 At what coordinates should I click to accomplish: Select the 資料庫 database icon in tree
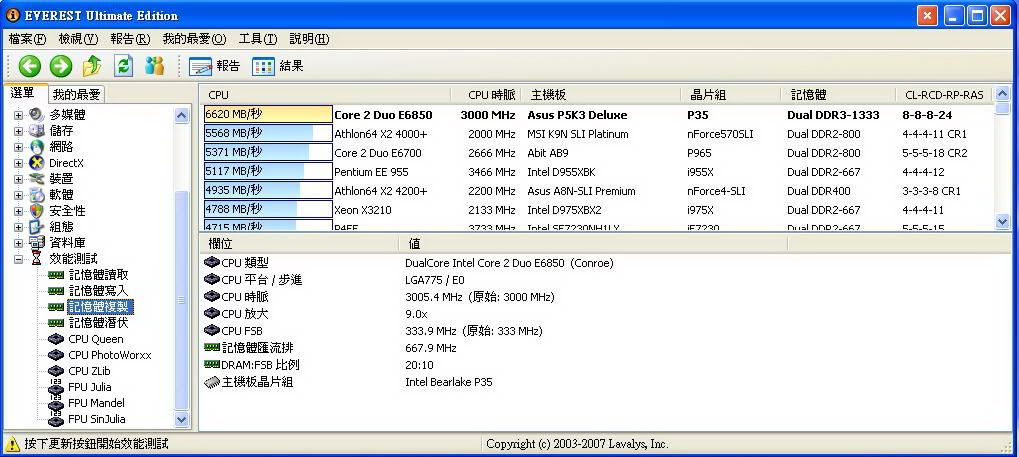point(37,242)
